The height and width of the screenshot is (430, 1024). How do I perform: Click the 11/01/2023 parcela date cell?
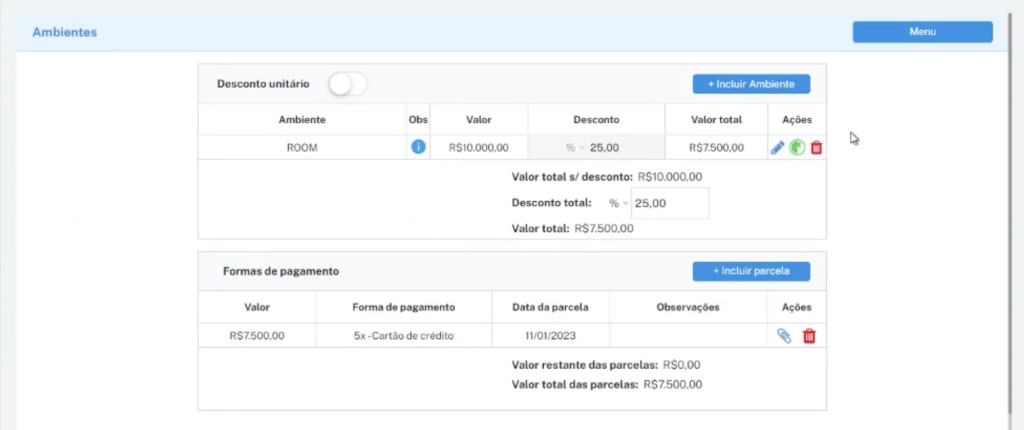(x=550, y=336)
